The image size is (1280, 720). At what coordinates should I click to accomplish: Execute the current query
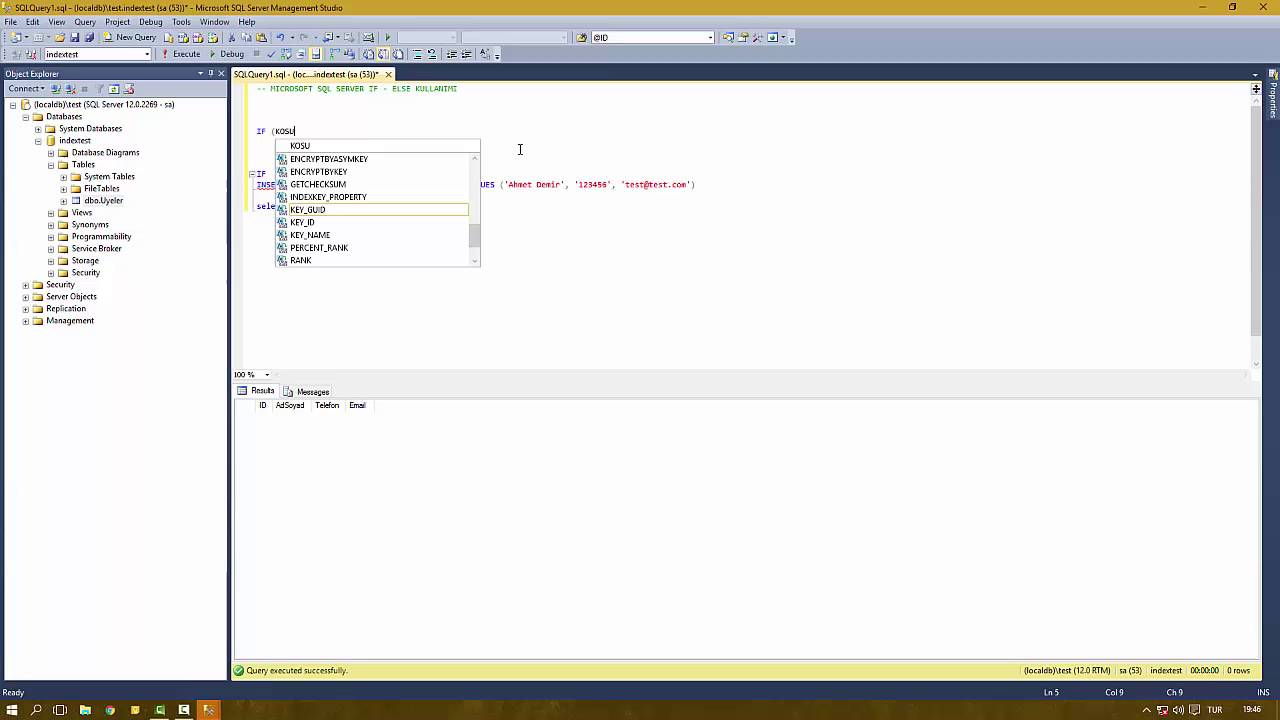(182, 54)
